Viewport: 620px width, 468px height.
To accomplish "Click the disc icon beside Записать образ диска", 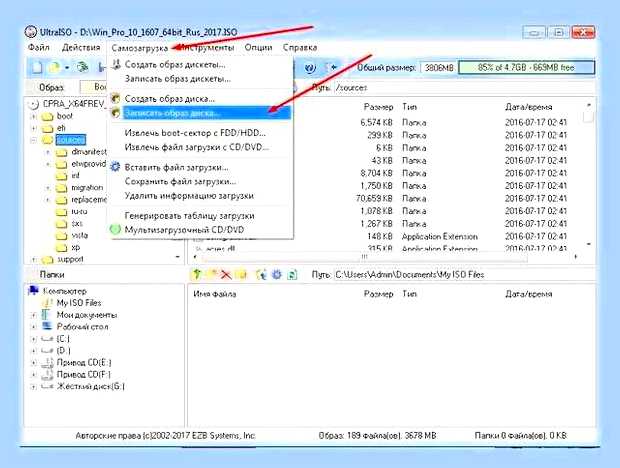I will [x=115, y=113].
